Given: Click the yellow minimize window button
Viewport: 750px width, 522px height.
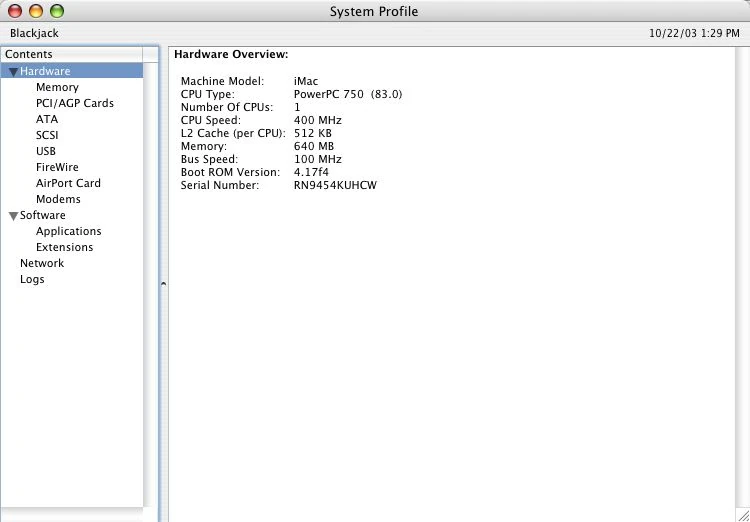Looking at the screenshot, I should [x=36, y=11].
